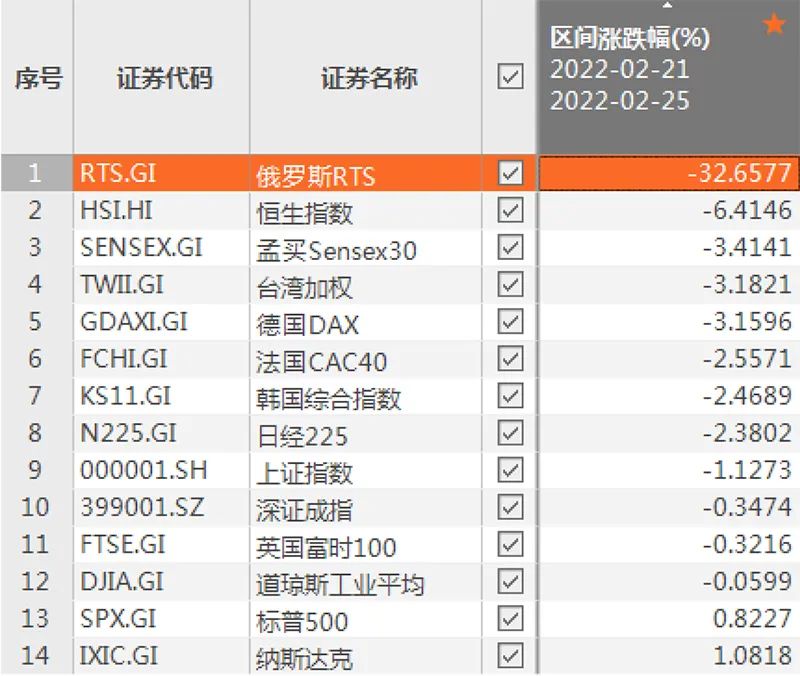This screenshot has height=676, width=800.
Task: Toggle checkbox for 道琼斯工业平均 row
Action: tap(510, 582)
